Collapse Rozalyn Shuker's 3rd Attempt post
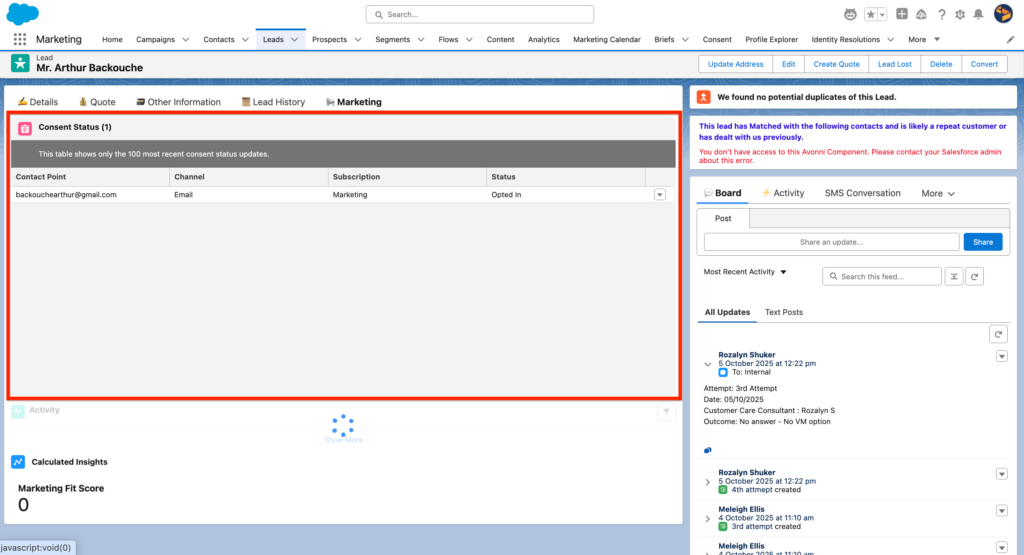1024x555 pixels. pyautogui.click(x=708, y=364)
